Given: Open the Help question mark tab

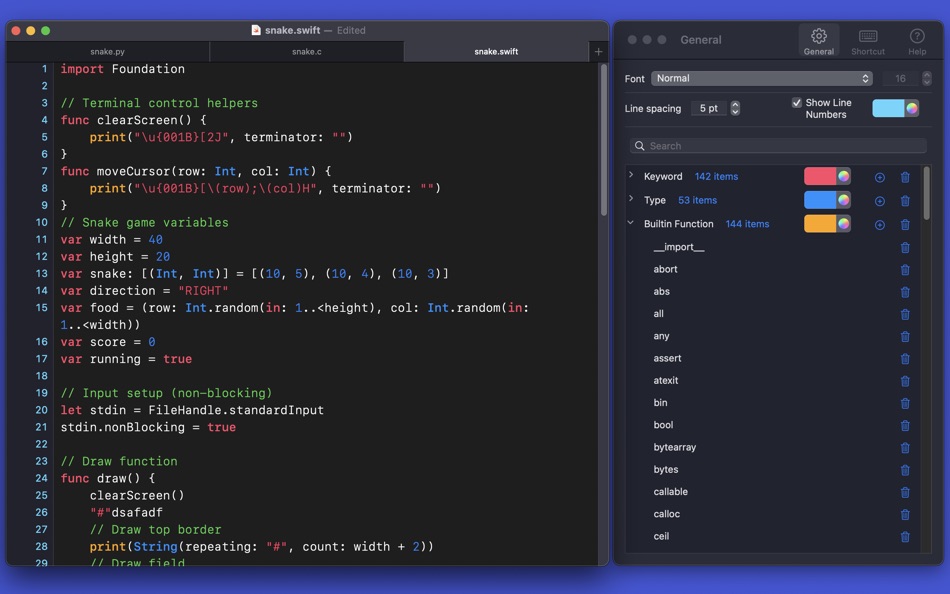Looking at the screenshot, I should [917, 41].
